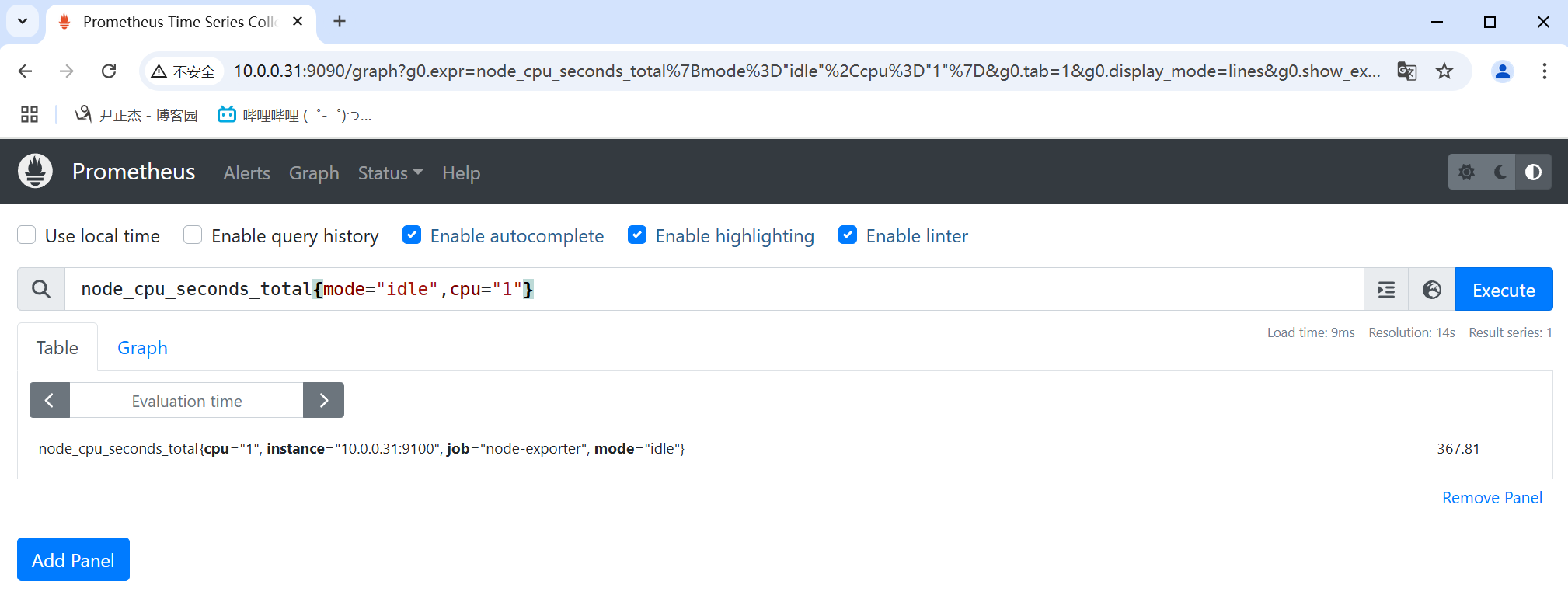Image resolution: width=1568 pixels, height=609 pixels.
Task: Click the Google Translate page icon
Action: coord(1406,71)
